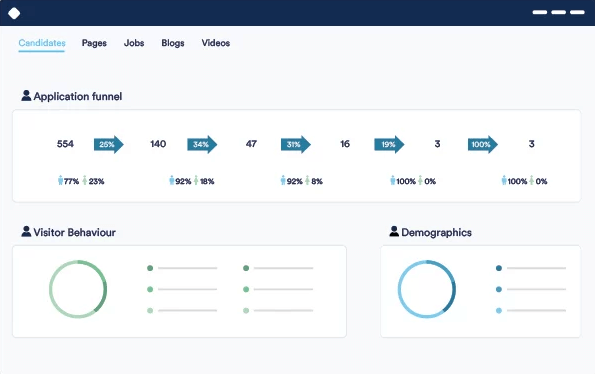Click the female icon next to 18%
Image resolution: width=595 pixels, height=374 pixels.
(x=196, y=180)
